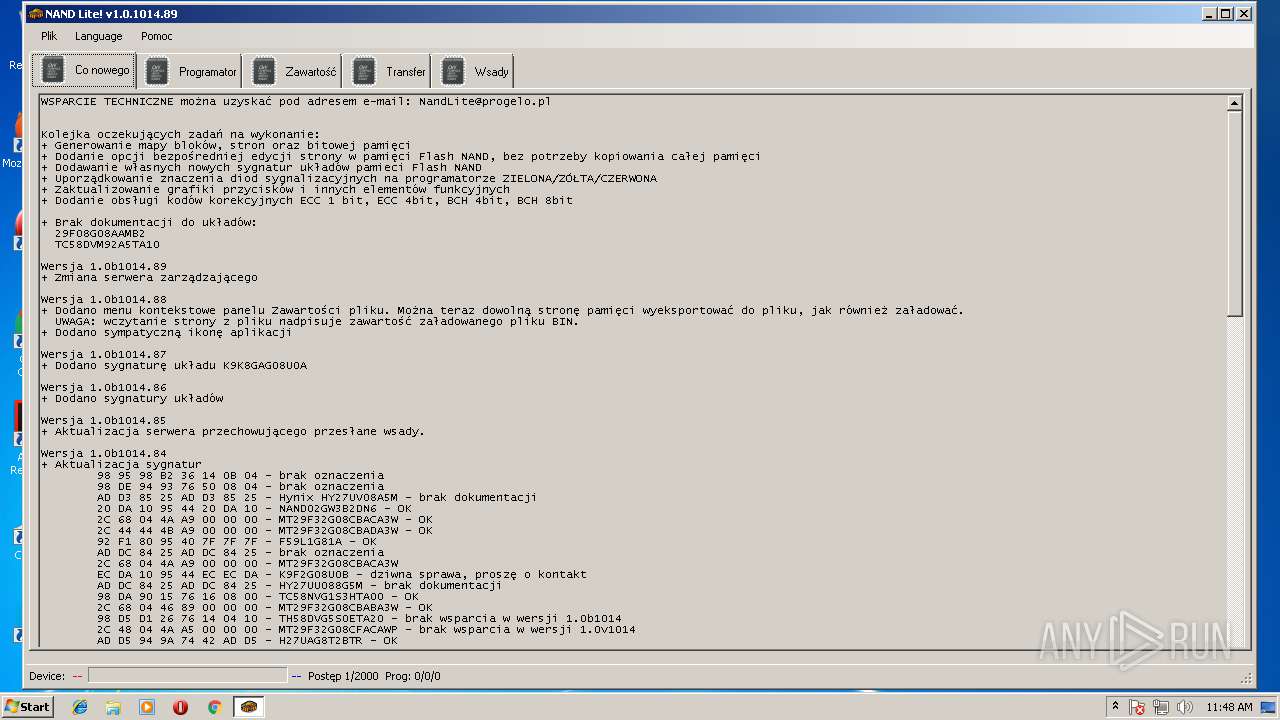Open the Pomoc menu
This screenshot has width=1280, height=720.
coord(157,36)
